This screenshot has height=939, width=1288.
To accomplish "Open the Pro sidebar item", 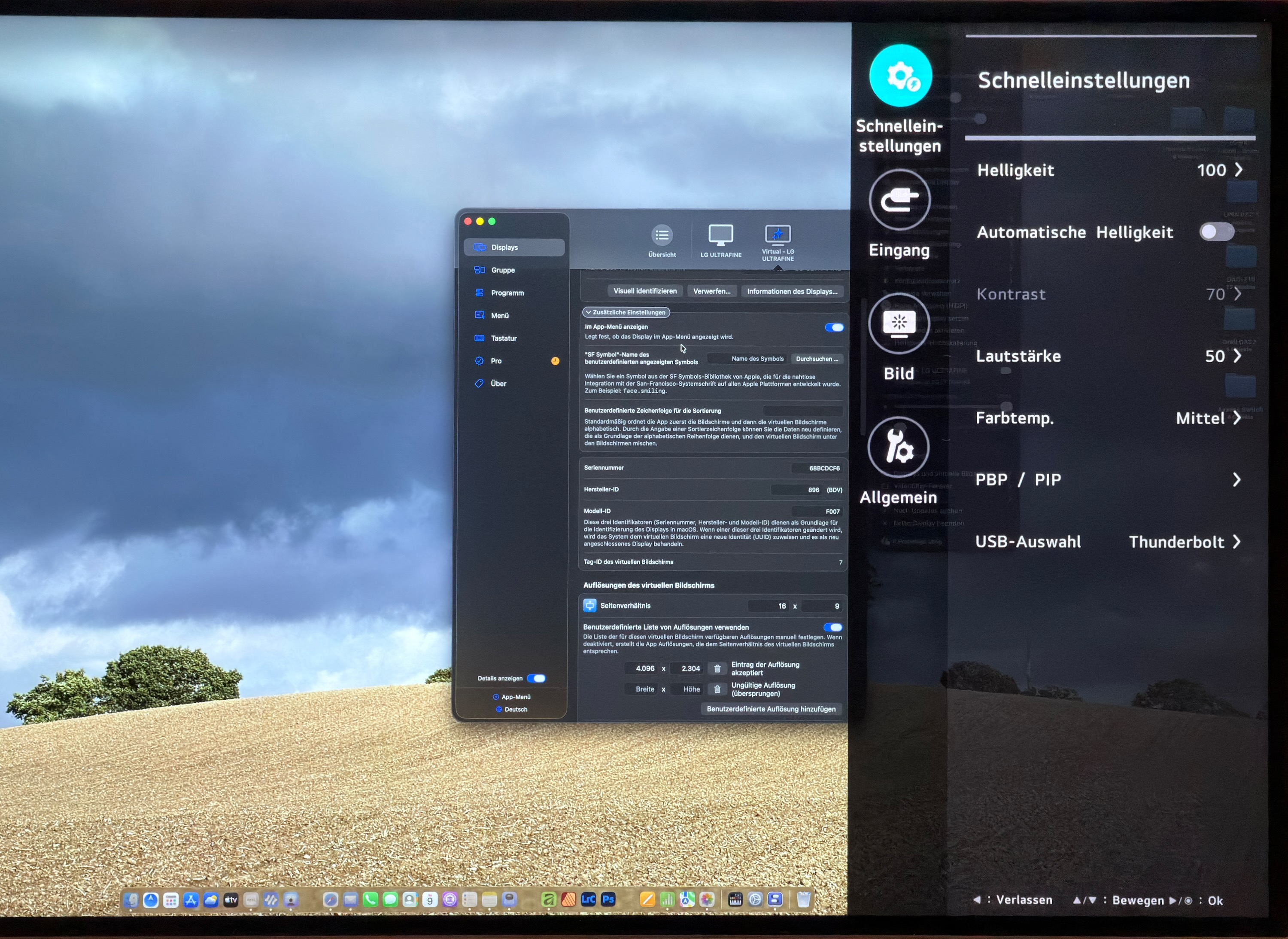I will tap(496, 361).
